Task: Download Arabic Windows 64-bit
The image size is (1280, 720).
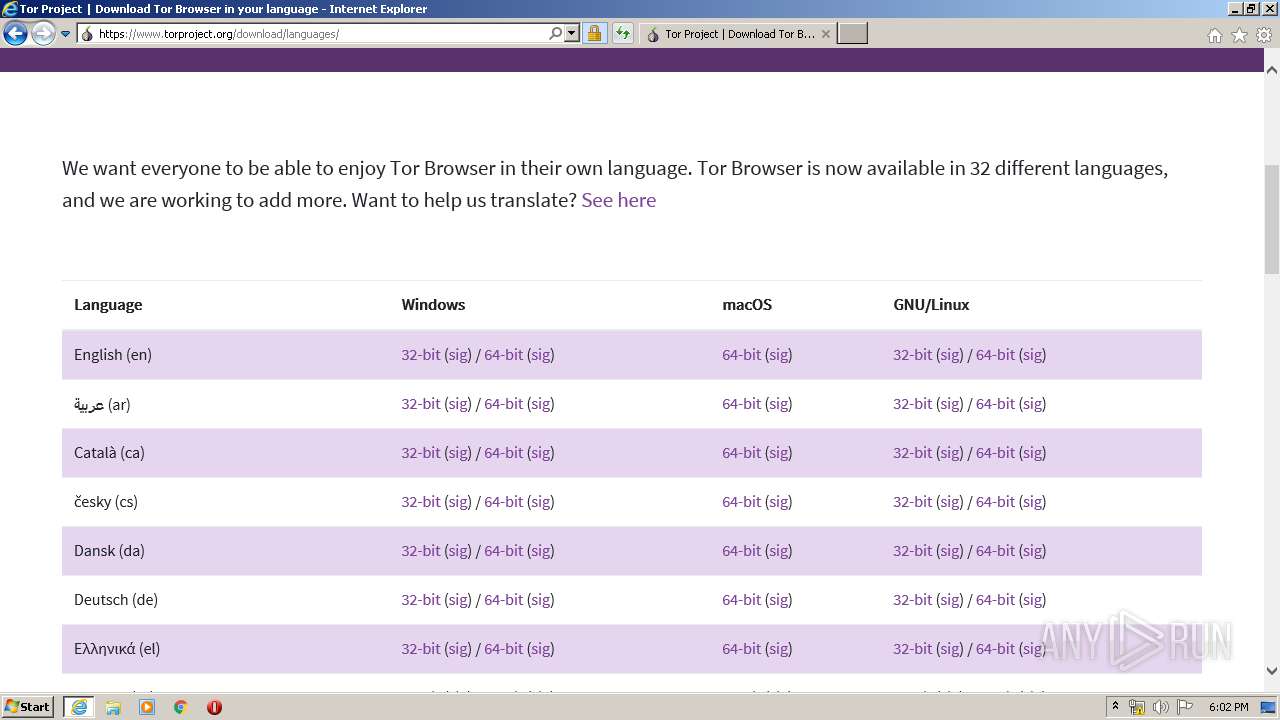Action: point(503,404)
